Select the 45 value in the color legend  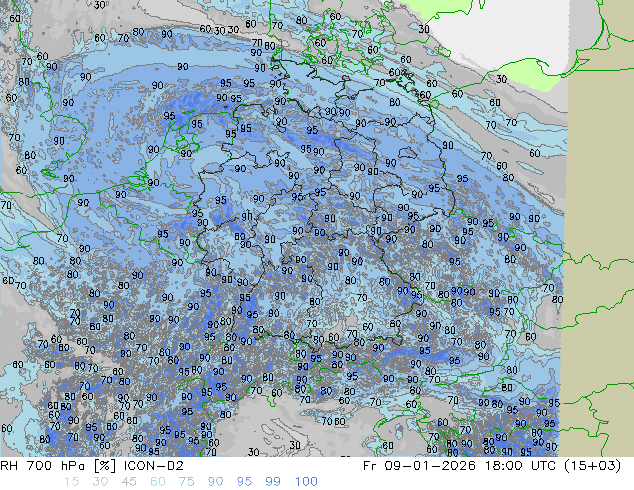[x=129, y=482]
